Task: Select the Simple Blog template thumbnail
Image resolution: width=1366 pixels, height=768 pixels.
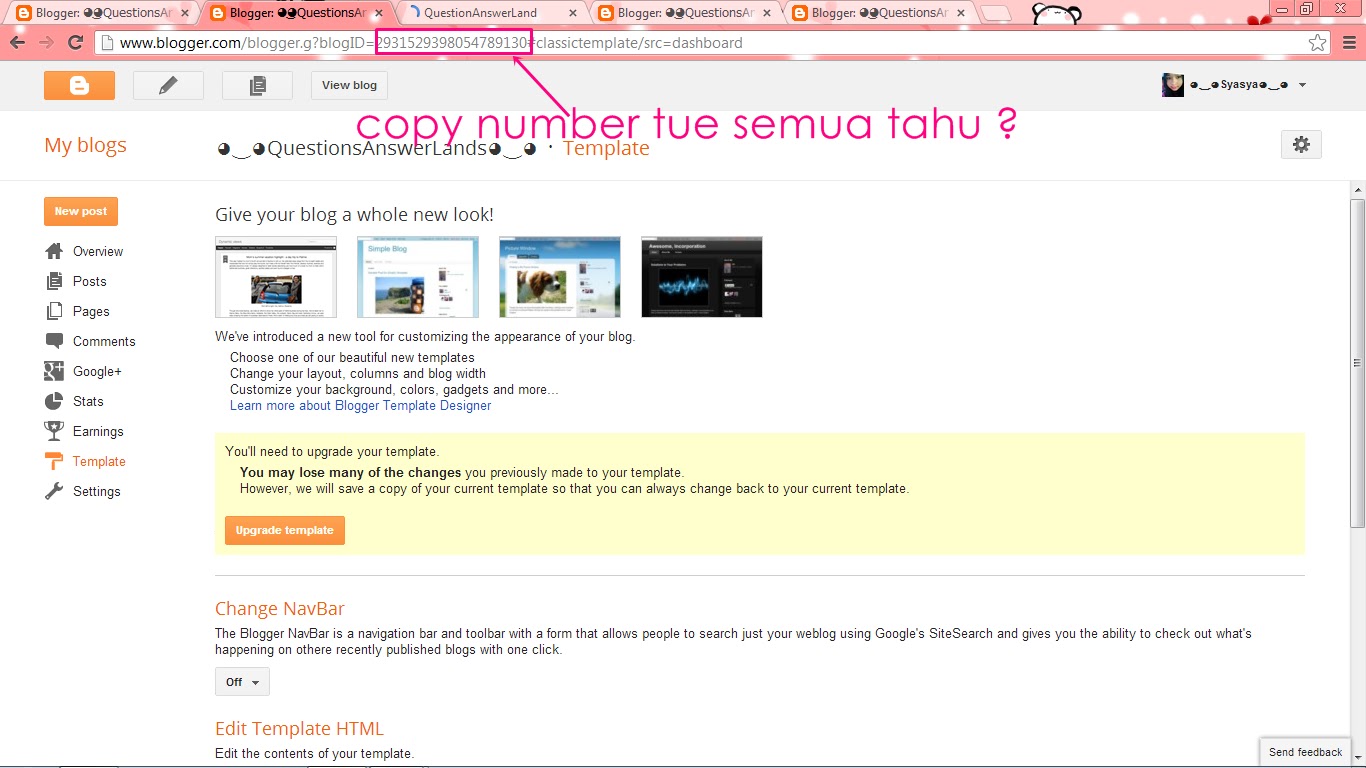Action: point(418,277)
